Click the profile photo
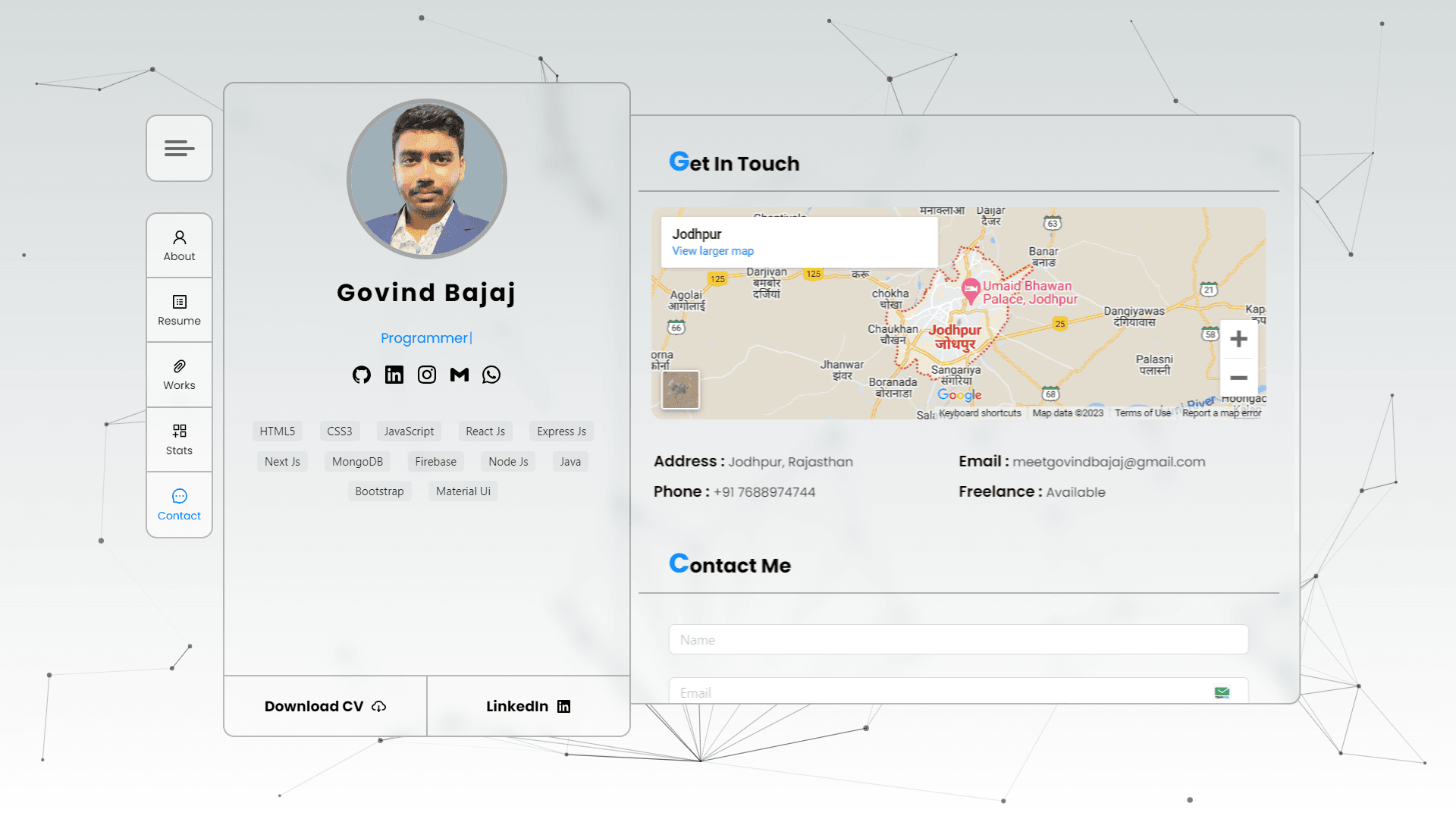 pyautogui.click(x=427, y=179)
